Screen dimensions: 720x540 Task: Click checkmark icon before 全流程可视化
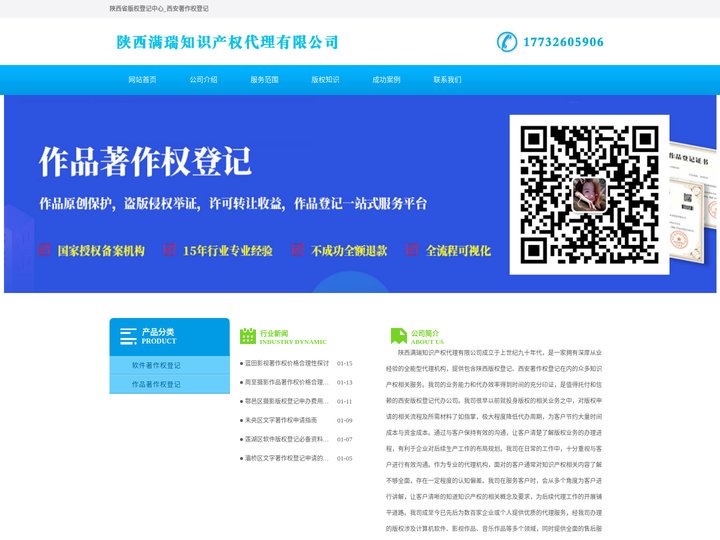point(412,249)
